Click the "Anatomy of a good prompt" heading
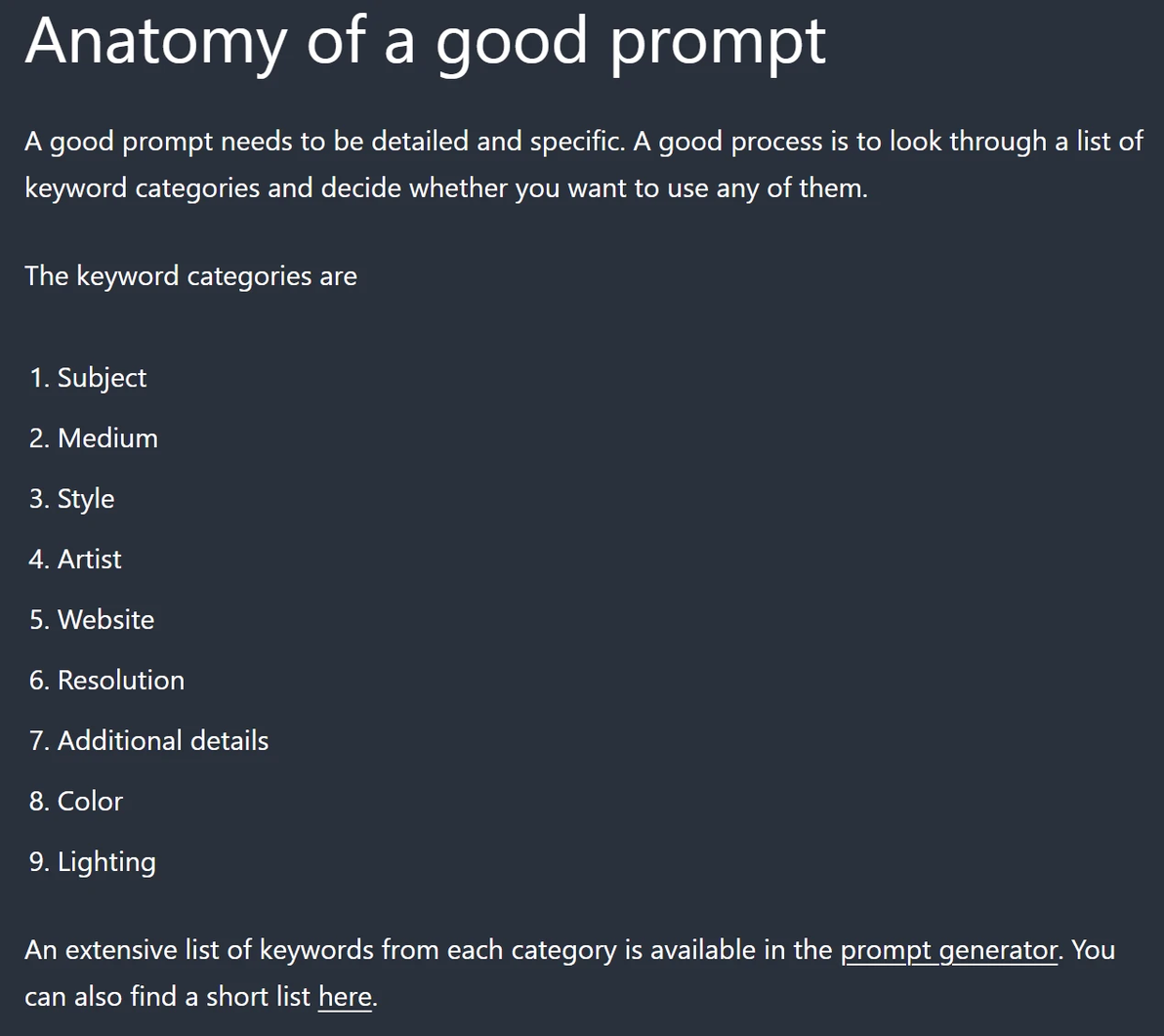The height and width of the screenshot is (1036, 1164). 425,41
